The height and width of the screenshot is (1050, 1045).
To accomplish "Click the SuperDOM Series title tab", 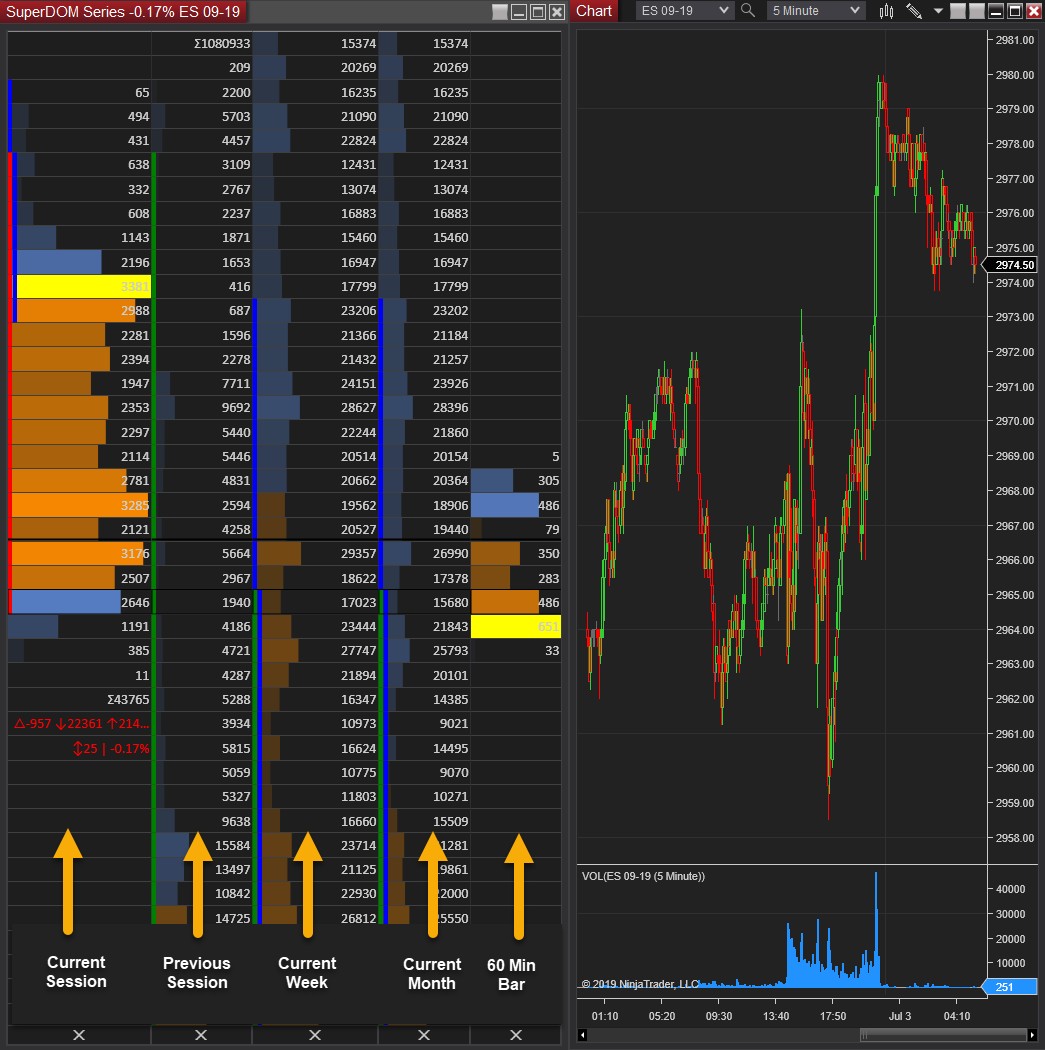I will 123,12.
